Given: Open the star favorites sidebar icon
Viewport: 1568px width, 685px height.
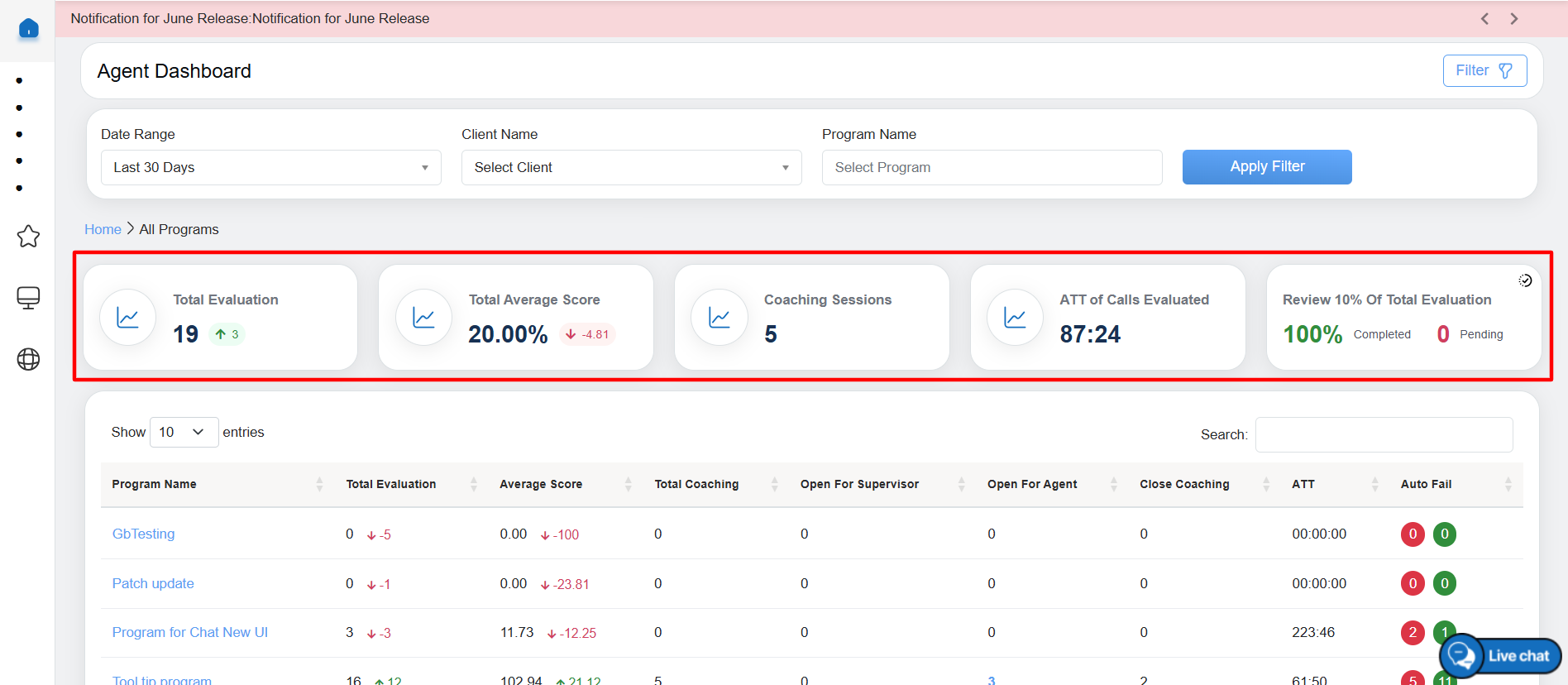Looking at the screenshot, I should [28, 237].
